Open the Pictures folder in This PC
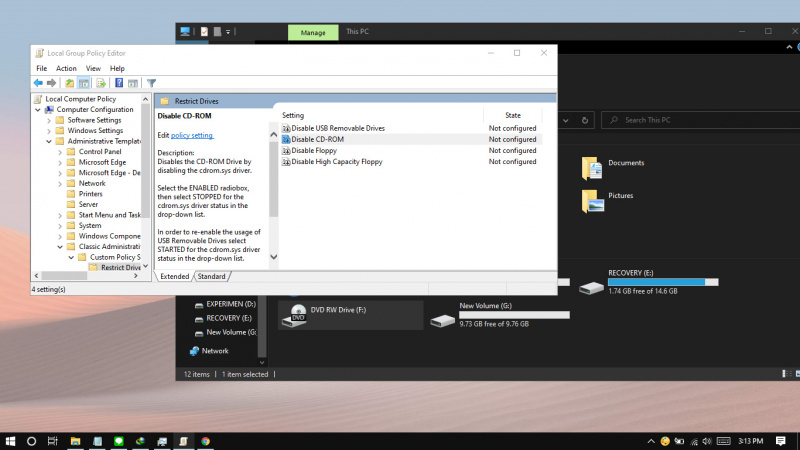The height and width of the screenshot is (450, 800). click(x=608, y=201)
